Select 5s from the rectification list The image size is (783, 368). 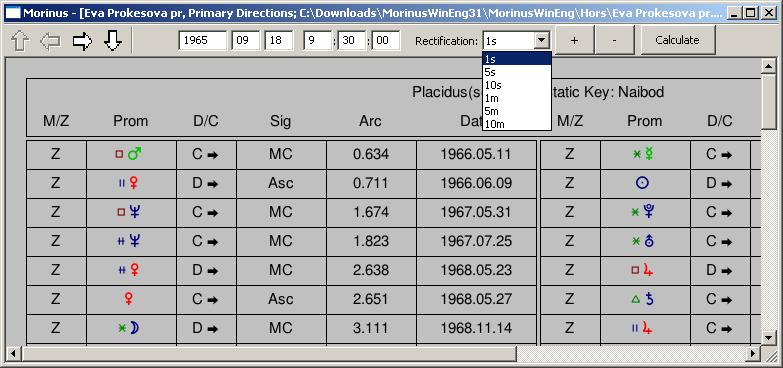click(517, 72)
